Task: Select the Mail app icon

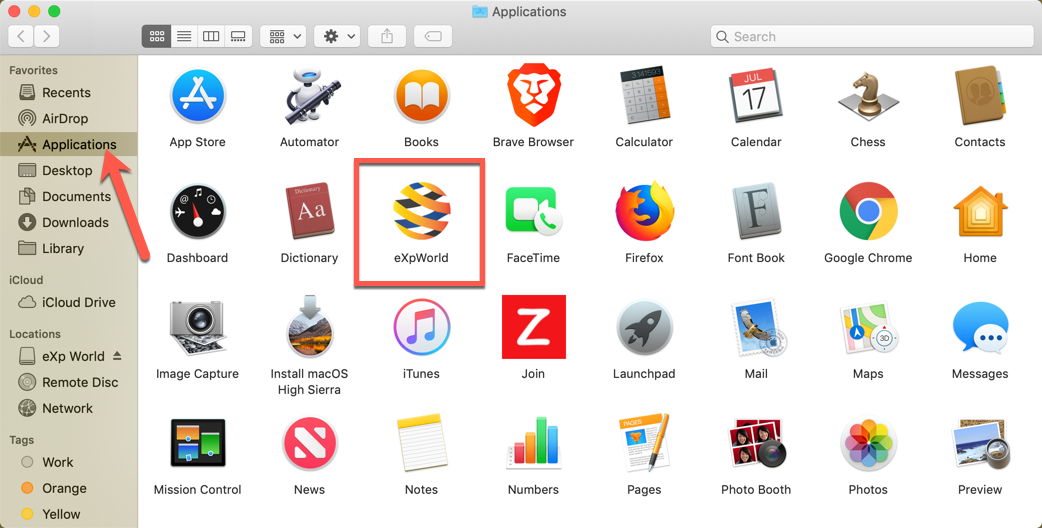Action: pyautogui.click(x=758, y=327)
